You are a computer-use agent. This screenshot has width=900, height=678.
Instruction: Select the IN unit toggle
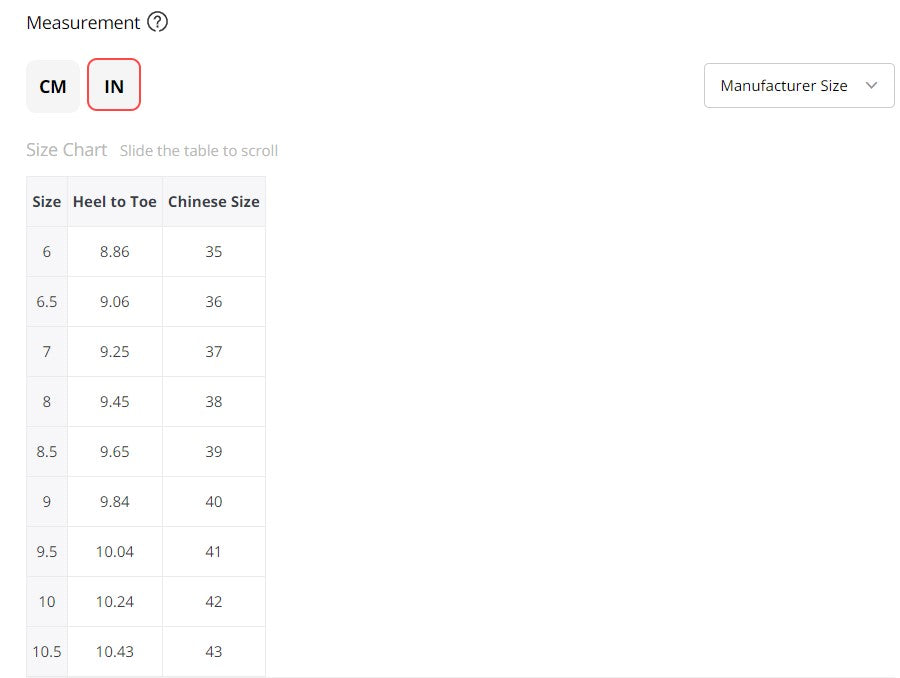(x=114, y=86)
